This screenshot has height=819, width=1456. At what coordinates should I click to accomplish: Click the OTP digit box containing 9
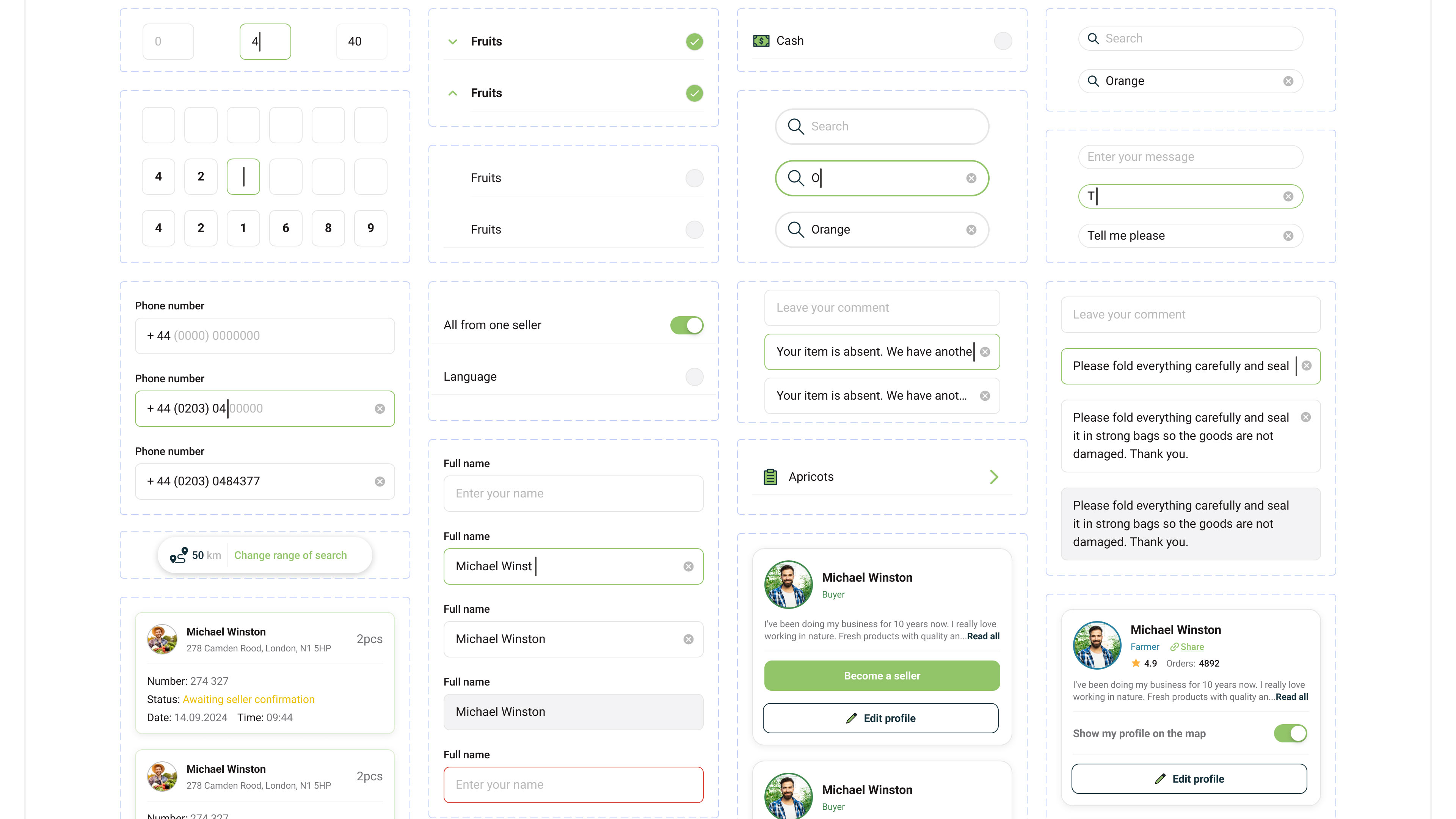click(371, 228)
